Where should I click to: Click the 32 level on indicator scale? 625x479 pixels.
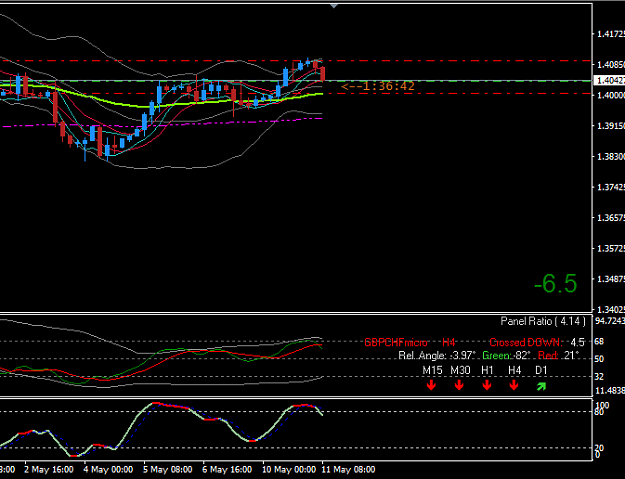[599, 376]
